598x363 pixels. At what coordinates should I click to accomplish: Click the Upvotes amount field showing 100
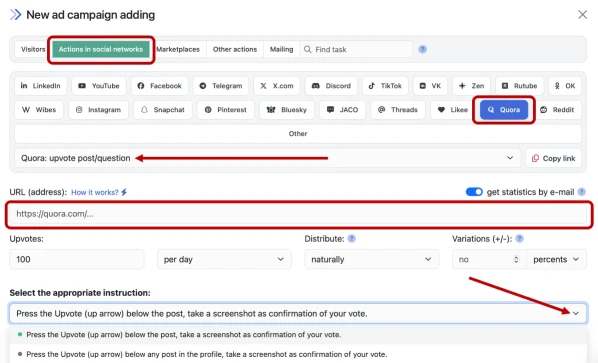click(77, 259)
